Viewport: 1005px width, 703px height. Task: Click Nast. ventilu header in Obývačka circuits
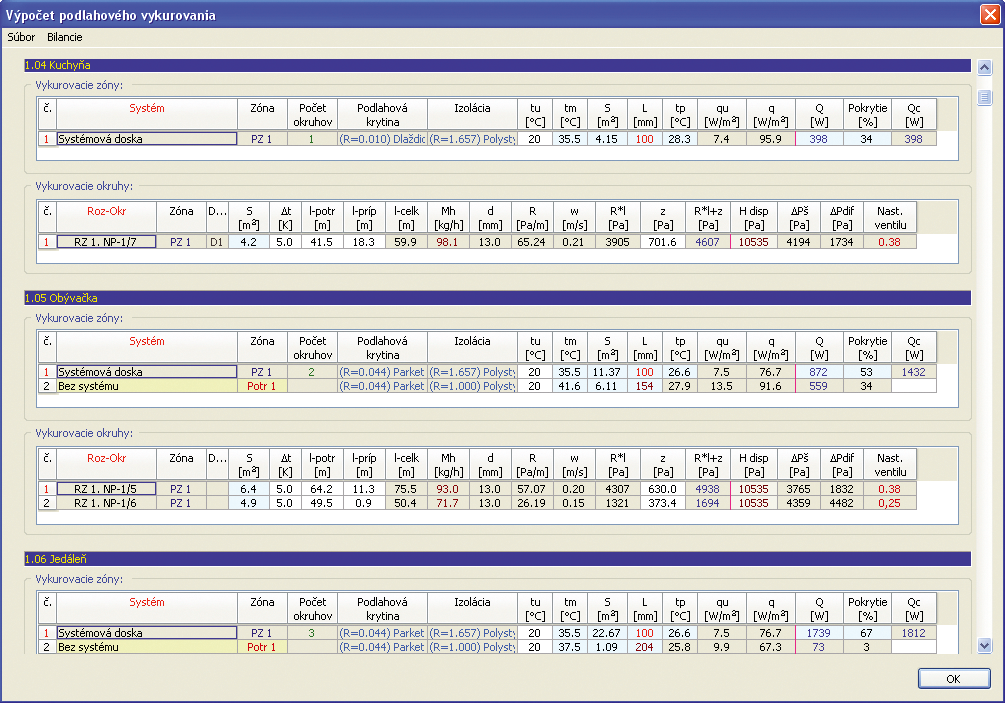(x=890, y=465)
